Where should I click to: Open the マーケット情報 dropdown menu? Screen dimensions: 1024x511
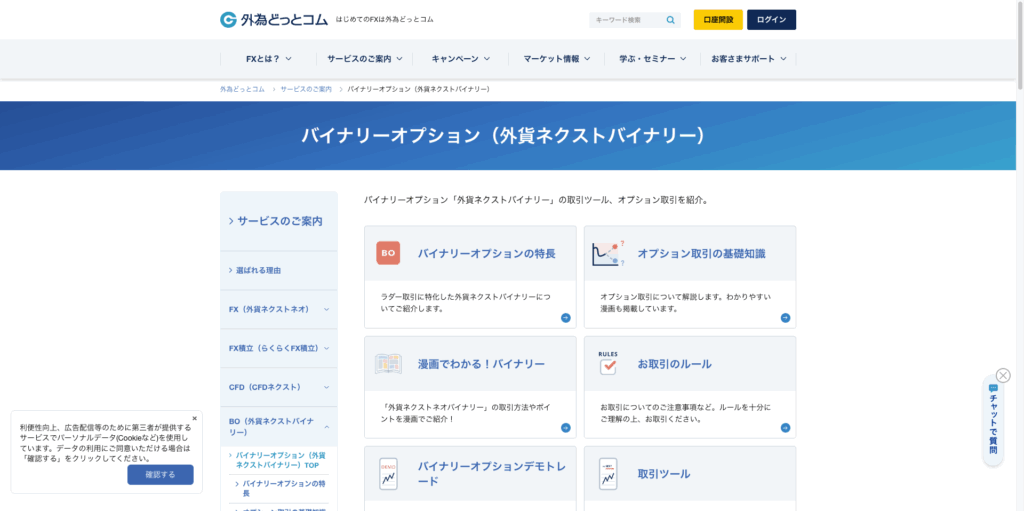(x=556, y=59)
